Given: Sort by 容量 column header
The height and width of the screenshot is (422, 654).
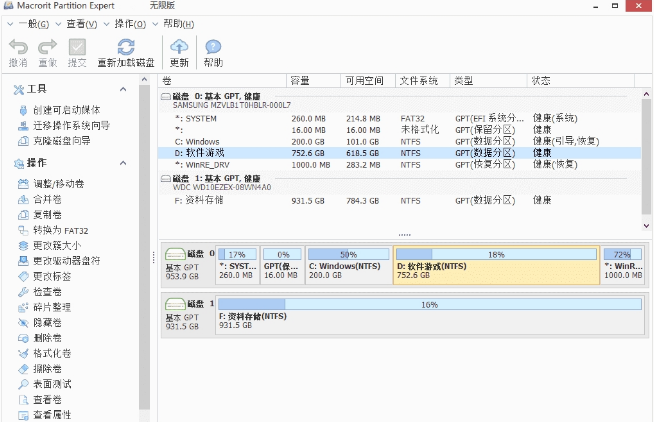Looking at the screenshot, I should (314, 80).
